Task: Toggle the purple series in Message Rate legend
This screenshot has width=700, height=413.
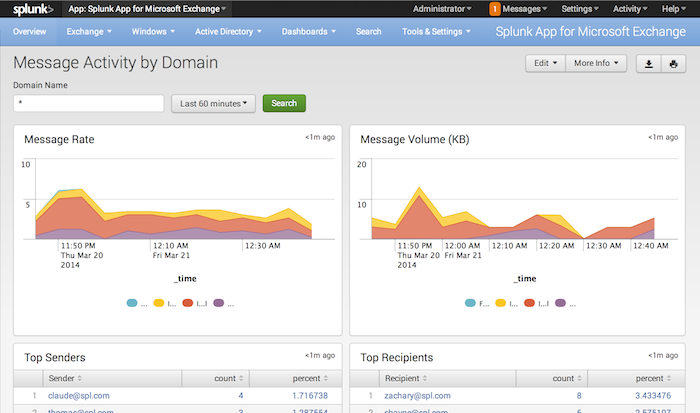Action: point(224,303)
